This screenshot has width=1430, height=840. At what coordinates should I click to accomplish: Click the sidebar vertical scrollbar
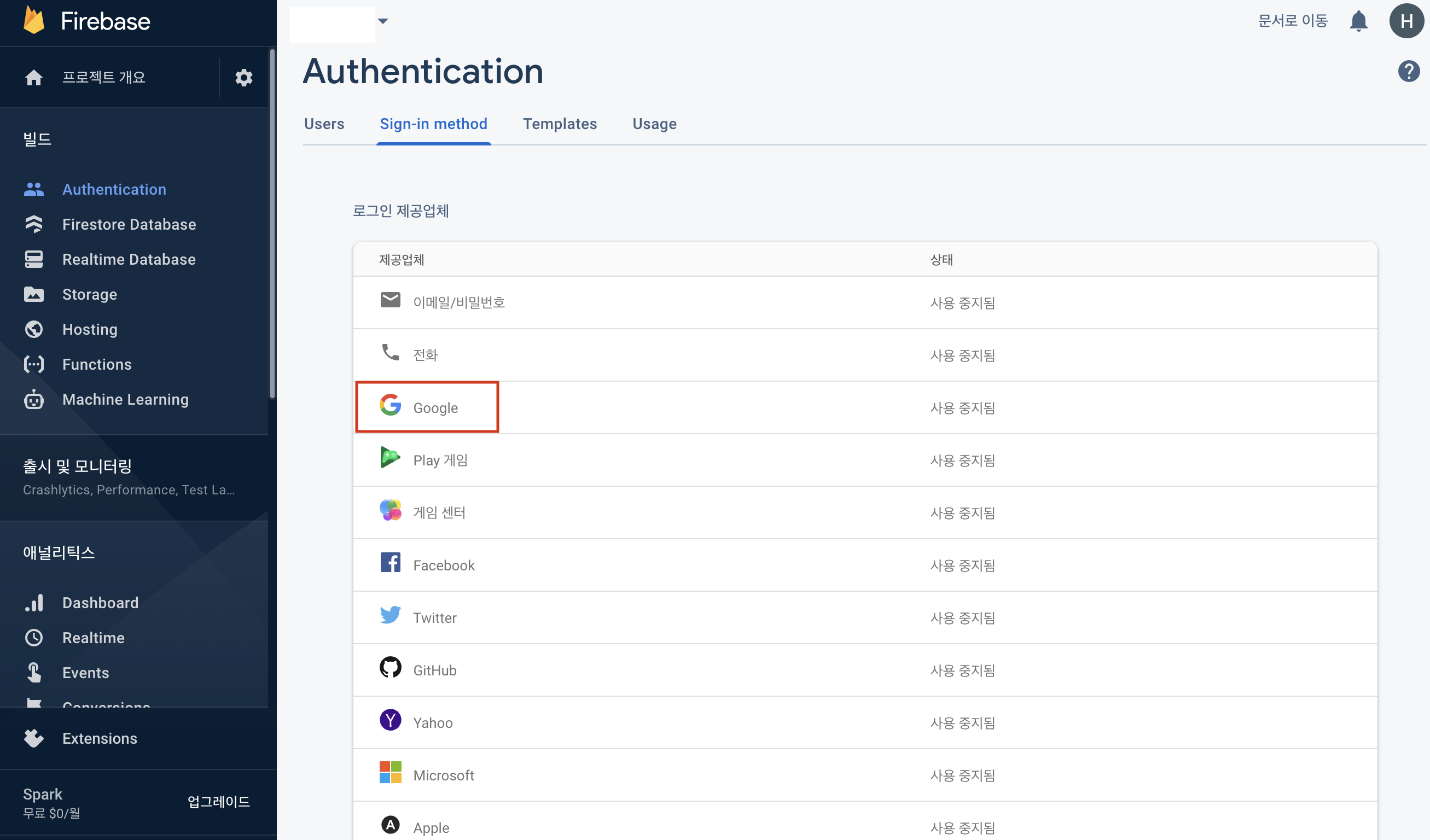click(272, 224)
